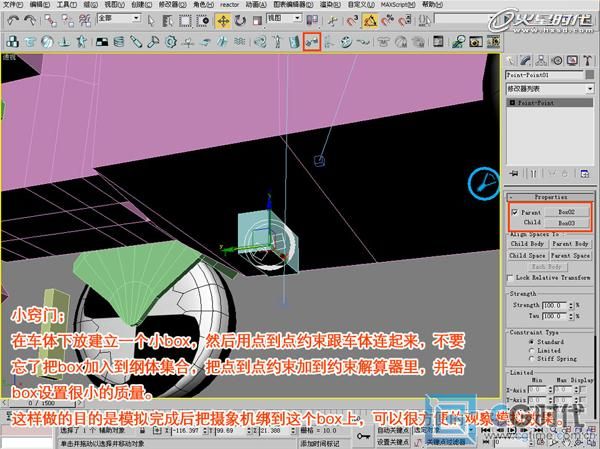This screenshot has width=600, height=449.
Task: Open the Modify command panel tab
Action: pos(526,60)
